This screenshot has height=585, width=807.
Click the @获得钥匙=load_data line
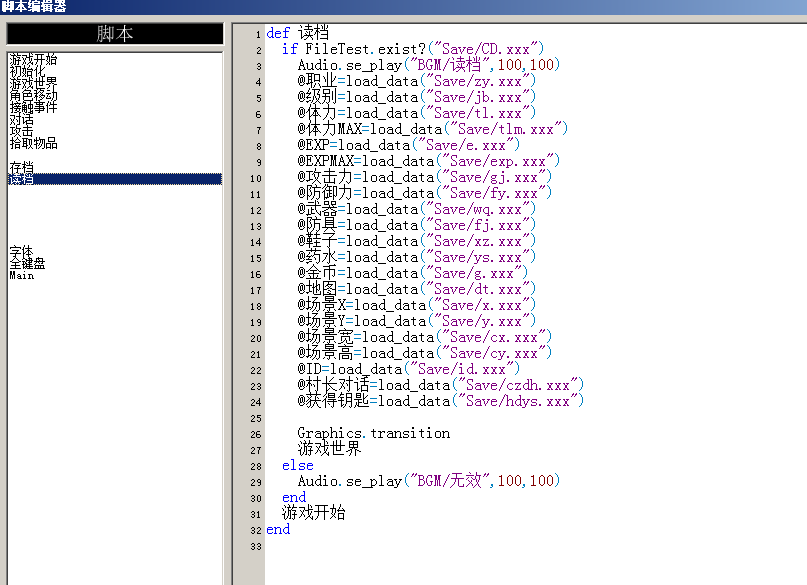tap(441, 401)
